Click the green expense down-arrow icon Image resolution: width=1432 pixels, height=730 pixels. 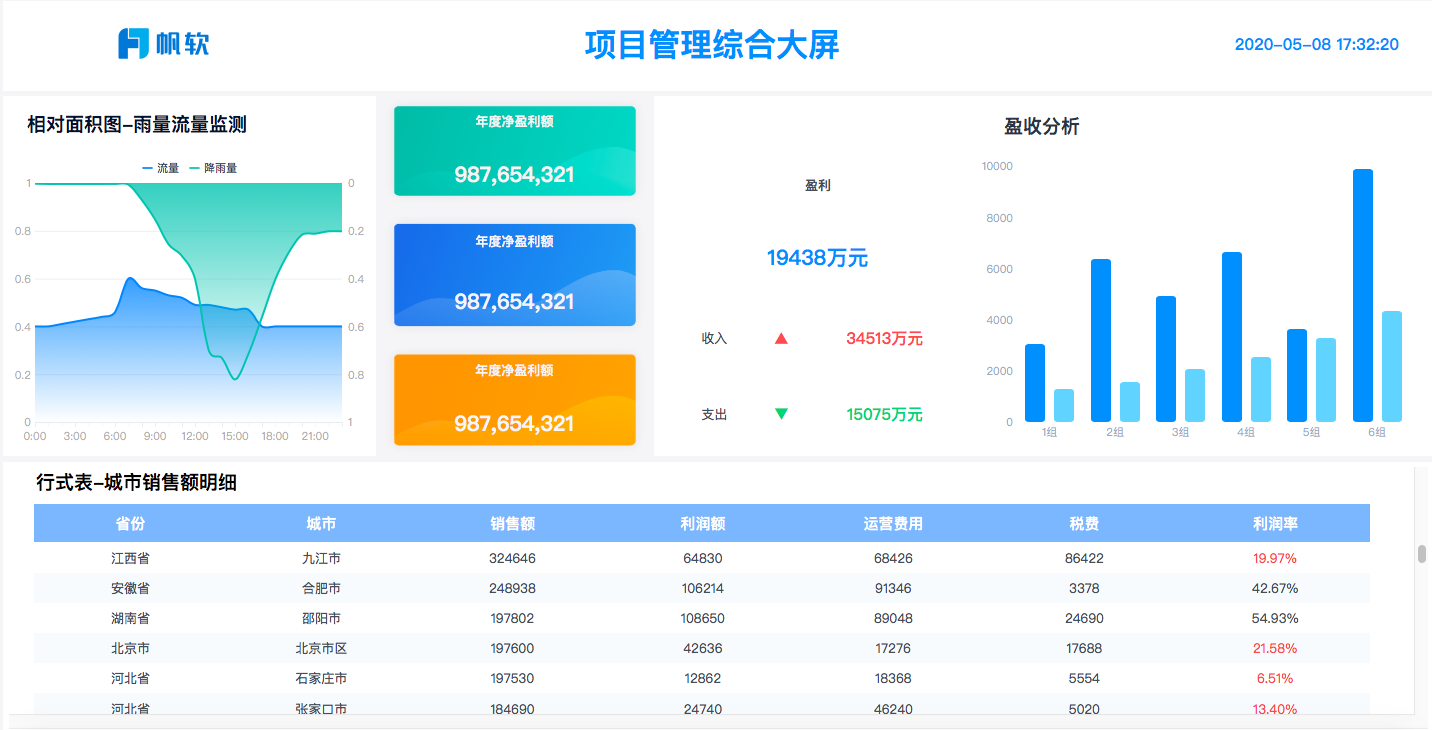coord(781,414)
